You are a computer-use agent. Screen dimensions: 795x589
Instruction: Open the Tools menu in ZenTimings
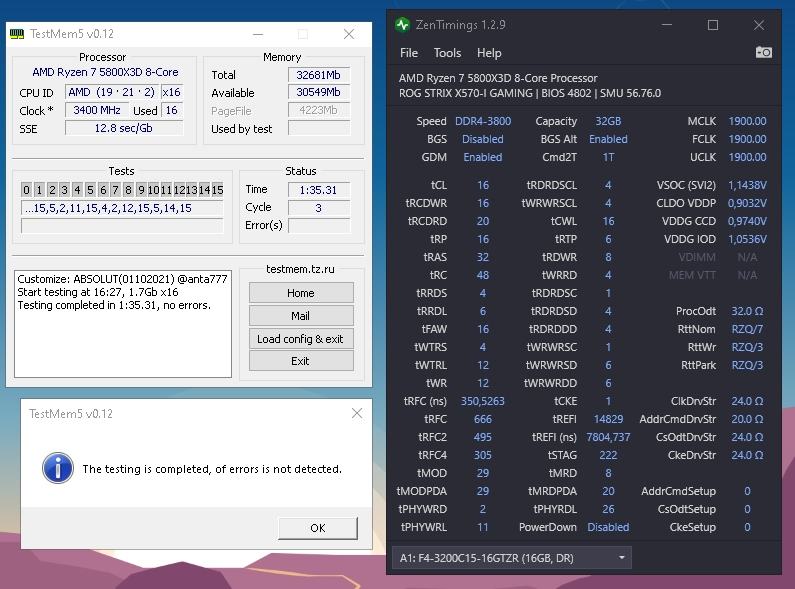(x=447, y=53)
